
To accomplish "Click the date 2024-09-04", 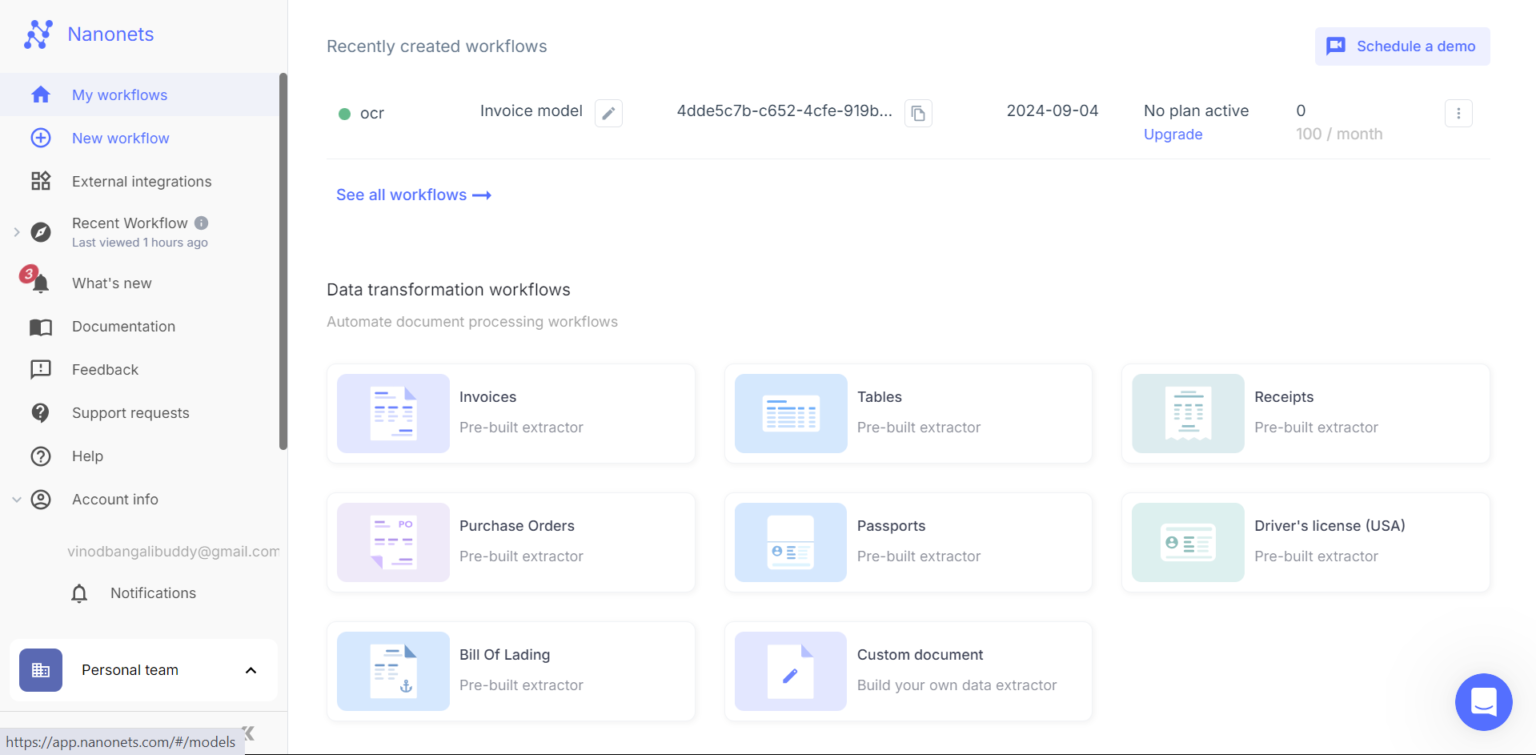I will pos(1052,111).
